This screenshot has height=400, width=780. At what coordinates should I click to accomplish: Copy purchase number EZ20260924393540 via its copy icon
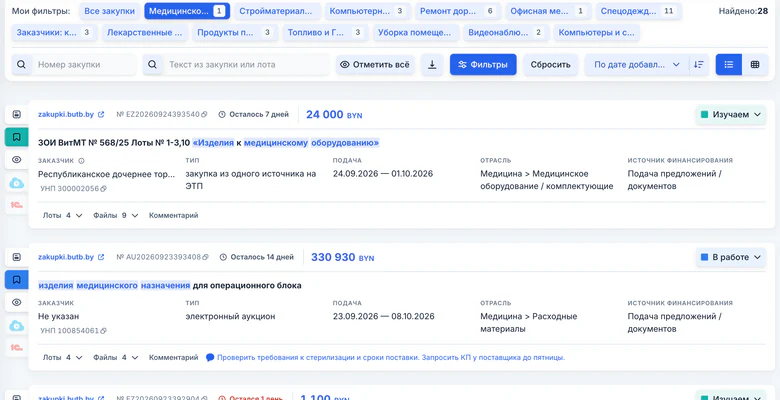tap(204, 114)
